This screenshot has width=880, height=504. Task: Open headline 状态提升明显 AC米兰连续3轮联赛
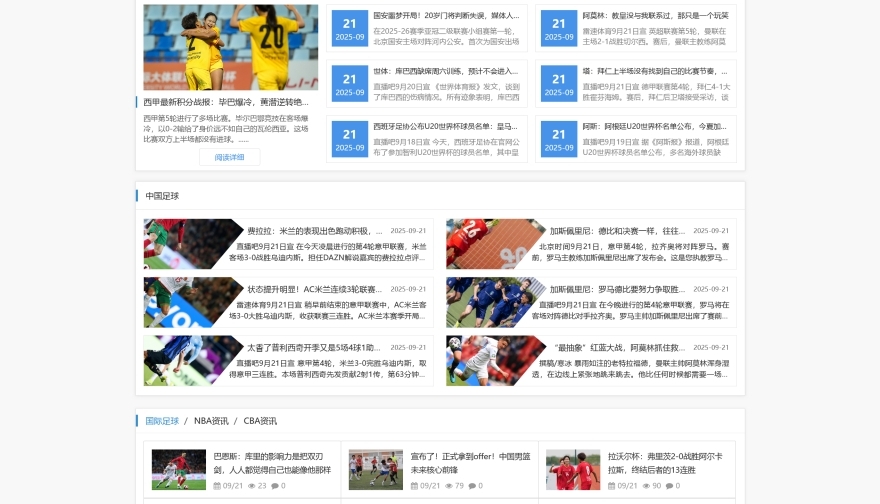point(314,289)
